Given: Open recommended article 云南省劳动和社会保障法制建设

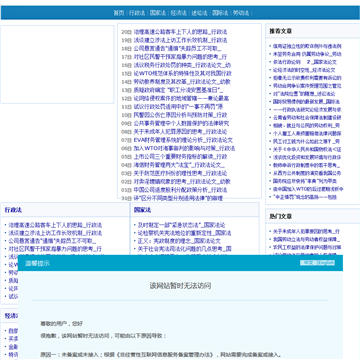Looking at the screenshot, I should pyautogui.click(x=307, y=118).
